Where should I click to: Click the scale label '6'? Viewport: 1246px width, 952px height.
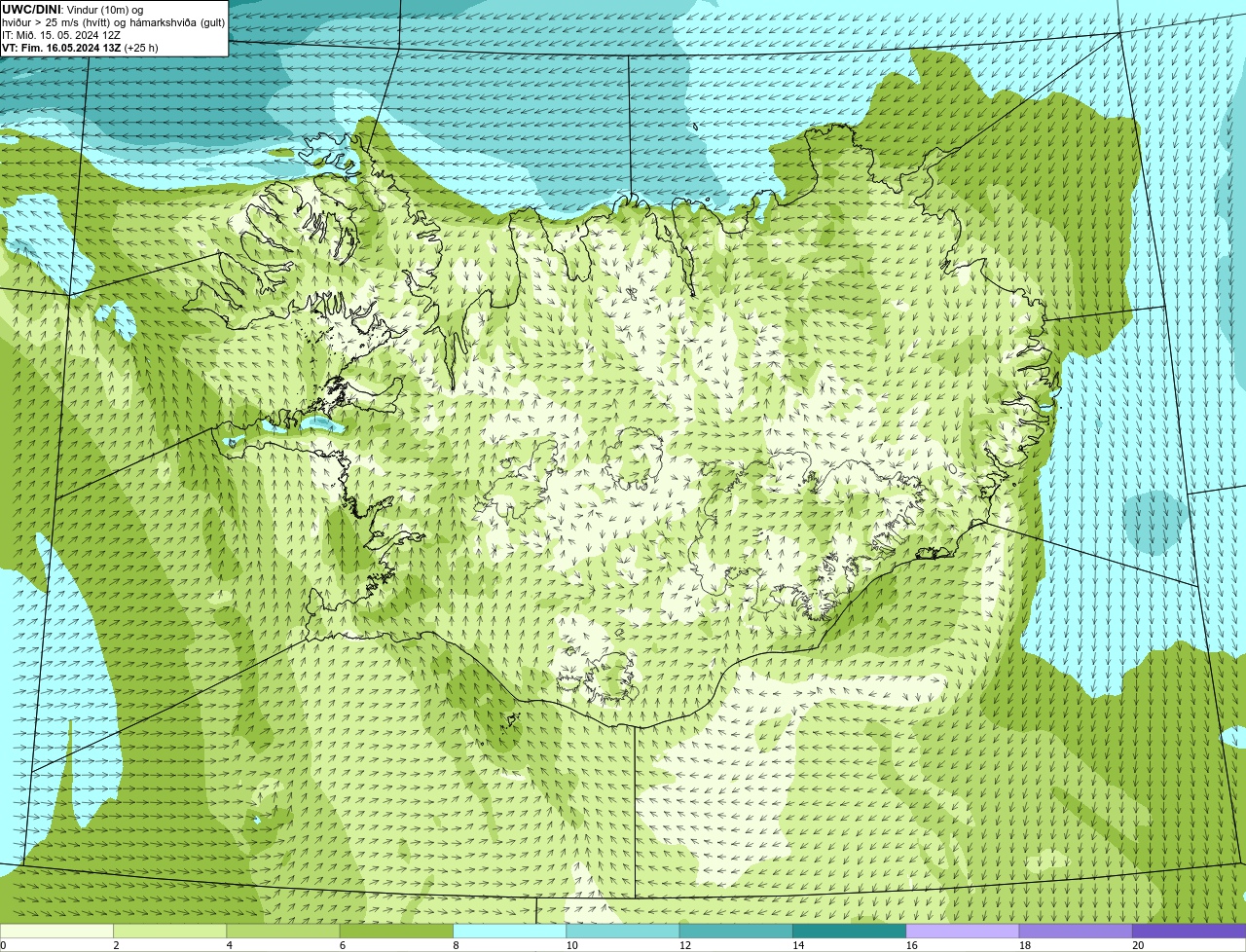pos(343,945)
